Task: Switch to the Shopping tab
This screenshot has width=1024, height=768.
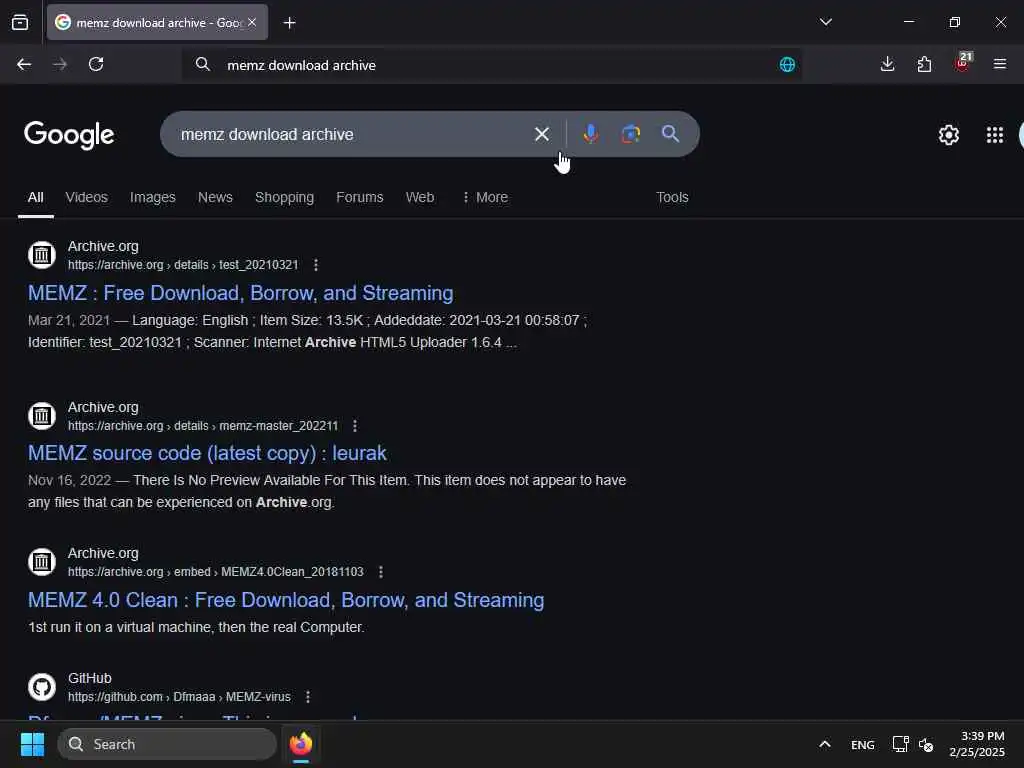Action: (x=284, y=197)
